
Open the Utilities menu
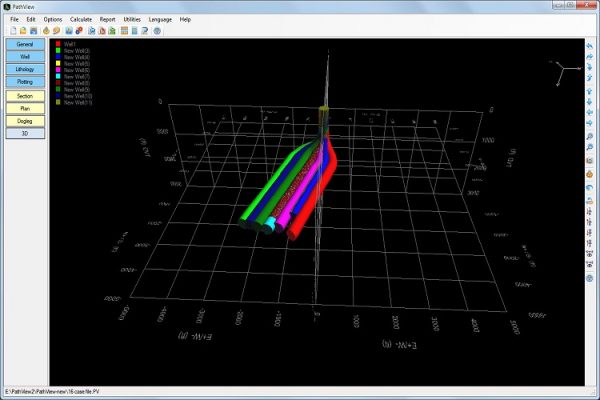(x=132, y=19)
